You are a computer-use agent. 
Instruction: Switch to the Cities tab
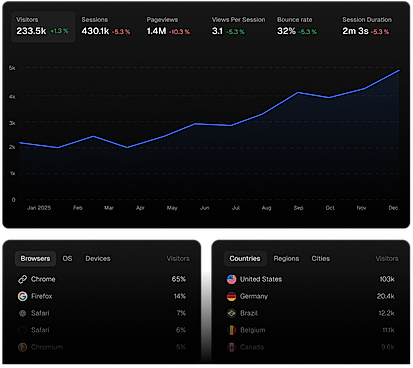tap(321, 259)
